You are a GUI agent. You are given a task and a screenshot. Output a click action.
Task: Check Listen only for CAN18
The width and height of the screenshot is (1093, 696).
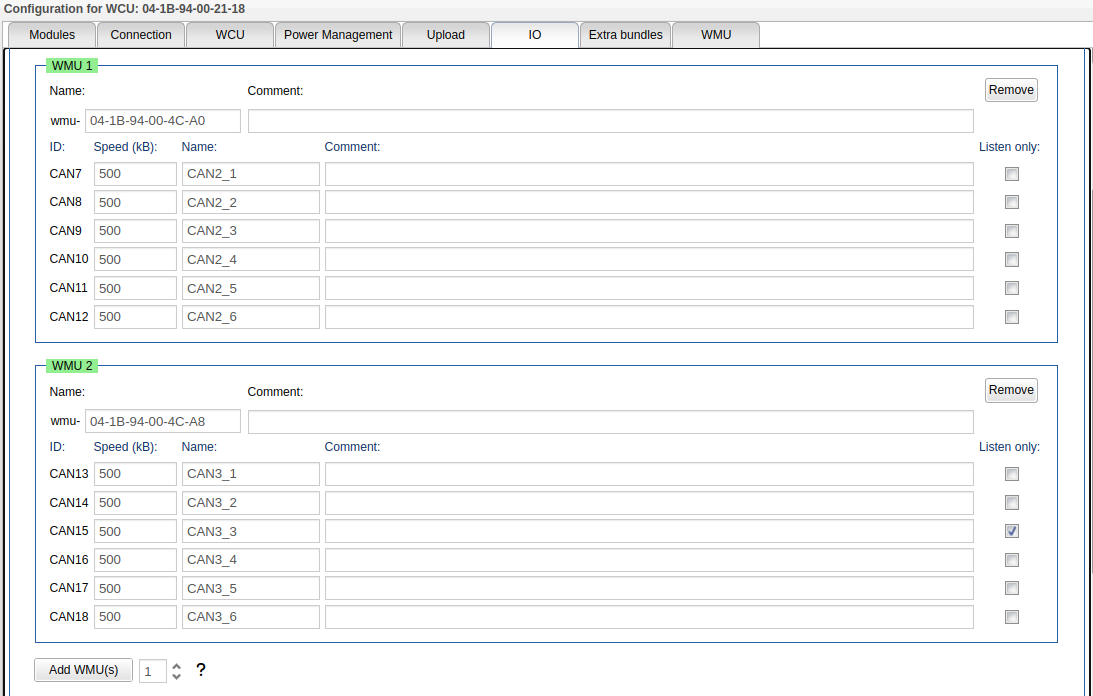click(x=1012, y=617)
